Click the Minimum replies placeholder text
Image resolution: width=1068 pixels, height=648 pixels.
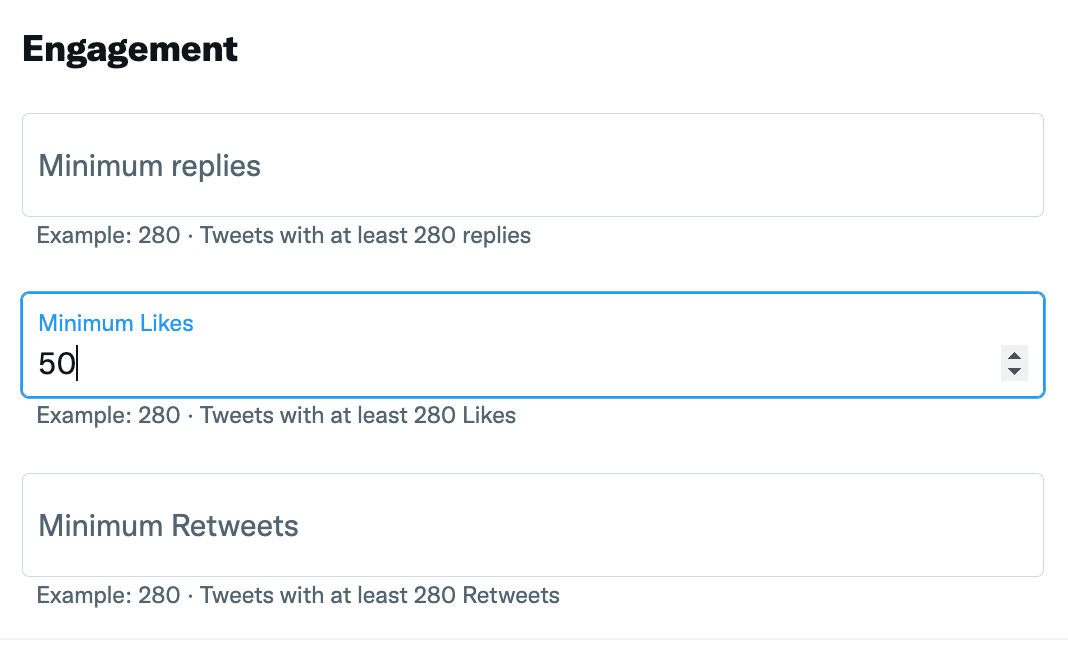pos(150,166)
